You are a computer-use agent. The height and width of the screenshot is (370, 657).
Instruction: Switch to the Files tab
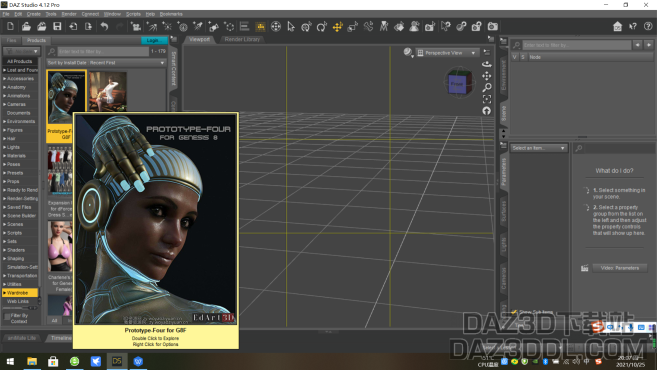pos(11,40)
